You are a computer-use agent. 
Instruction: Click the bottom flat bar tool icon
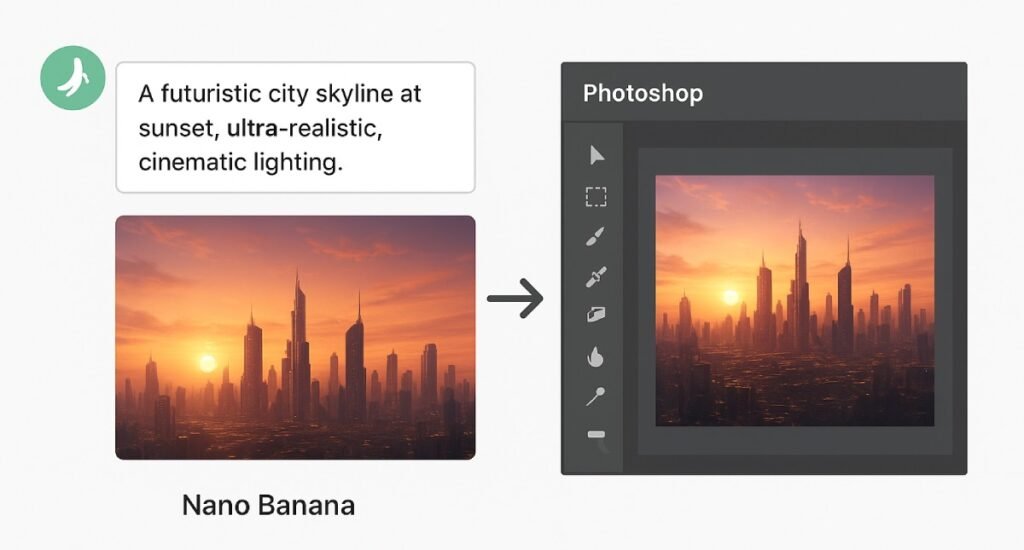(x=596, y=435)
